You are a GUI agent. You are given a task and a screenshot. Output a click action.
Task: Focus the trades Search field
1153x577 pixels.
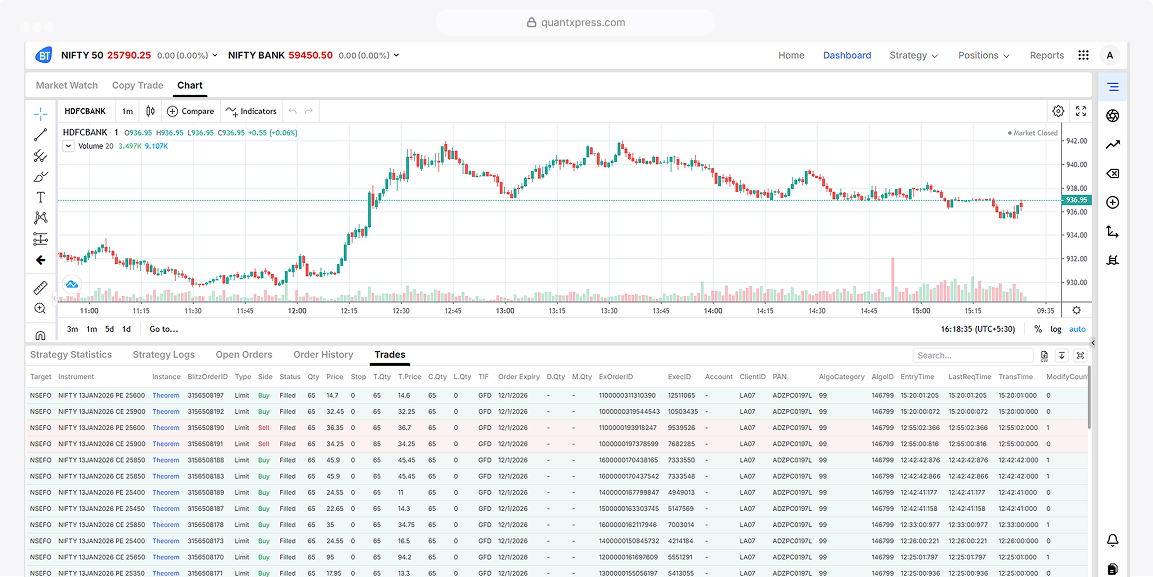pyautogui.click(x=974, y=356)
